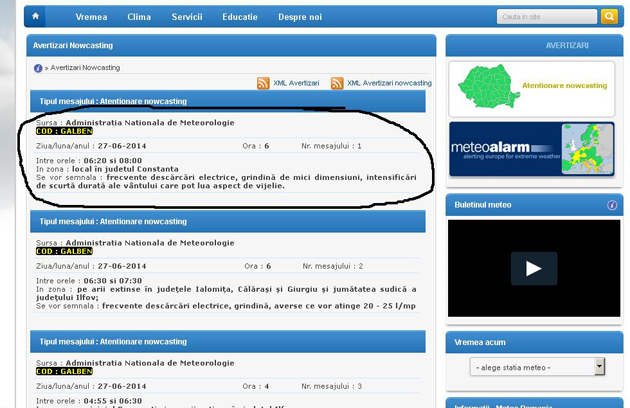
Task: Open the Educatie menu
Action: click(x=239, y=18)
